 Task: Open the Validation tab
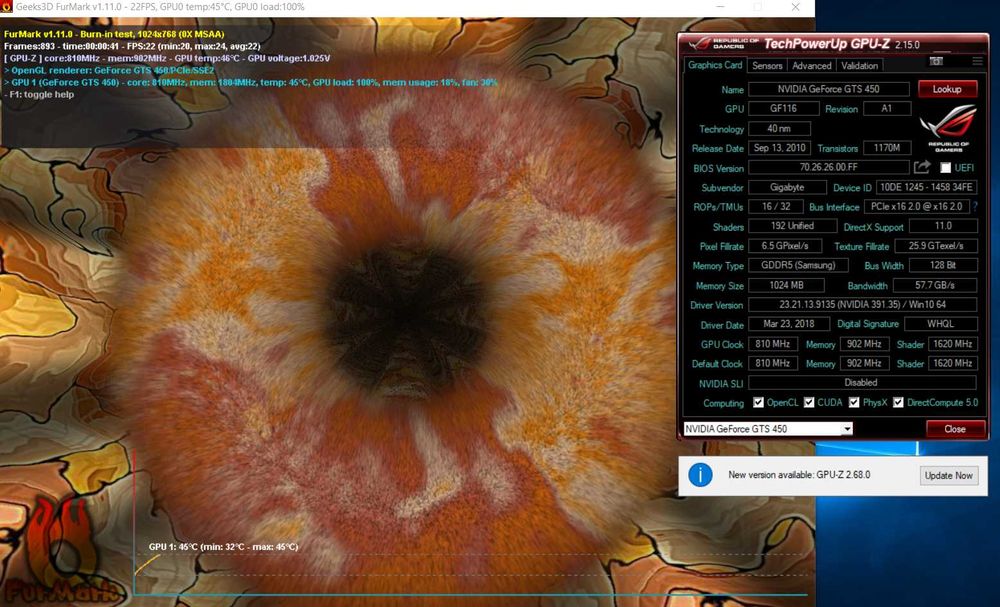(859, 66)
